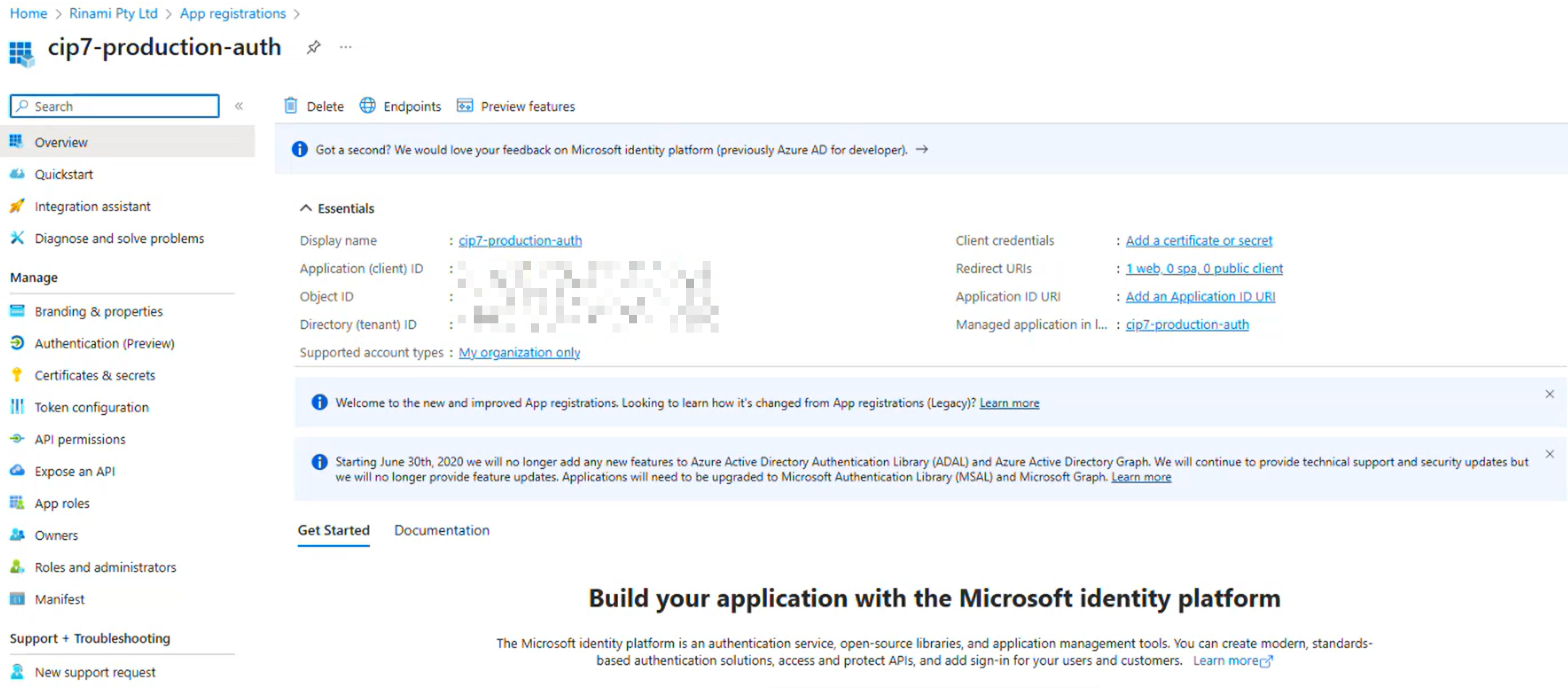Click the Diagnose and solve problems icon
Image resolution: width=1568 pixels, height=688 pixels.
(x=17, y=238)
